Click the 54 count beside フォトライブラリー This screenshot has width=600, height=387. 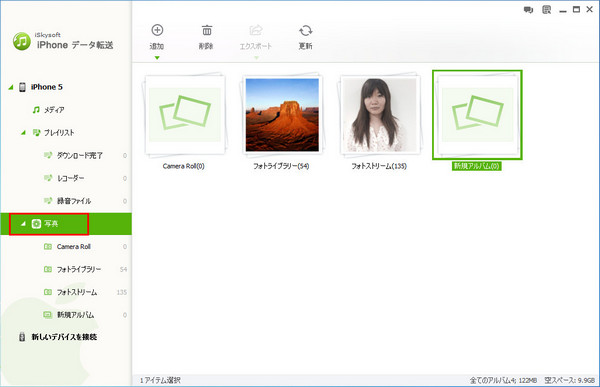click(x=123, y=269)
